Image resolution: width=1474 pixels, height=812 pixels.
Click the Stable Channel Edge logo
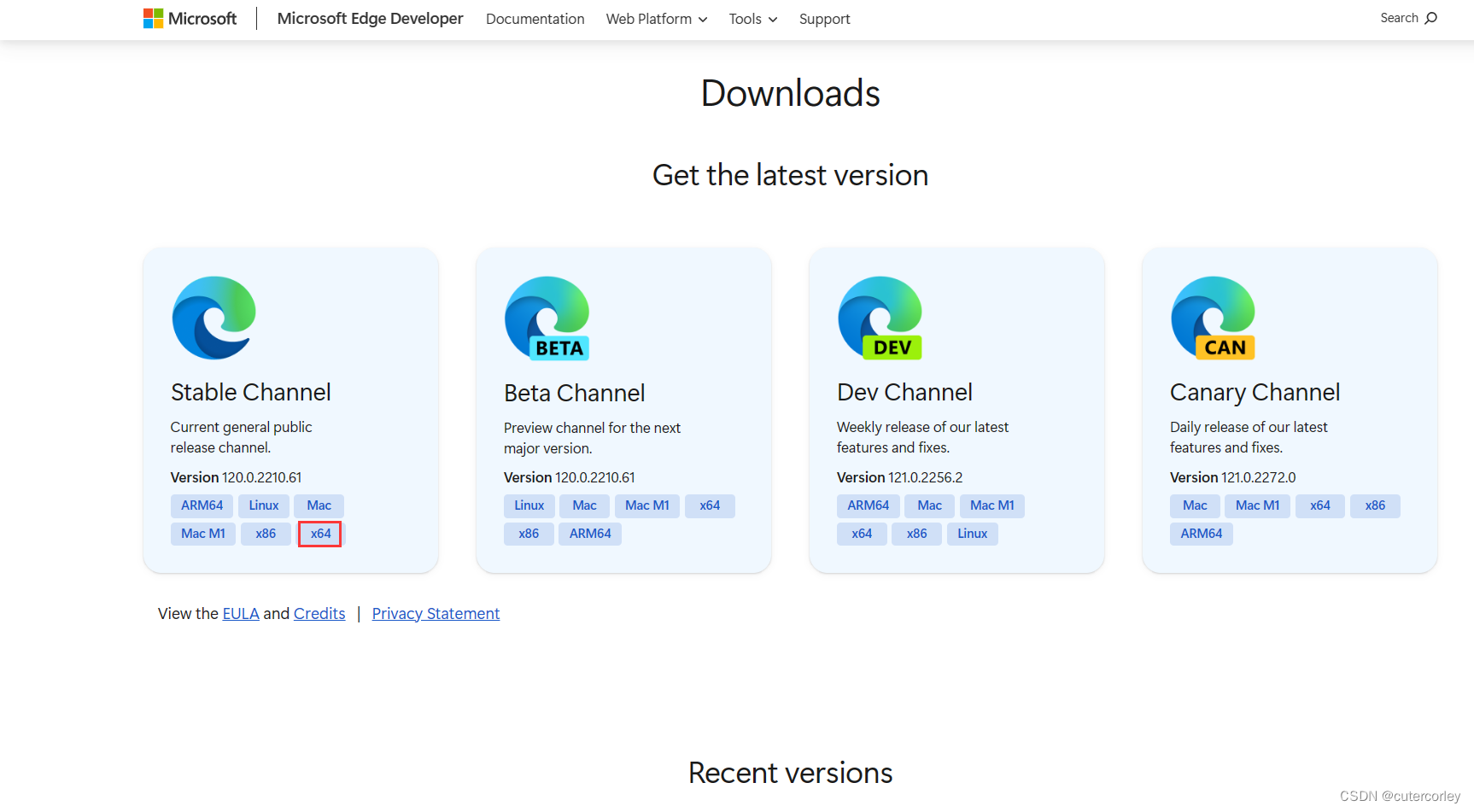click(214, 318)
